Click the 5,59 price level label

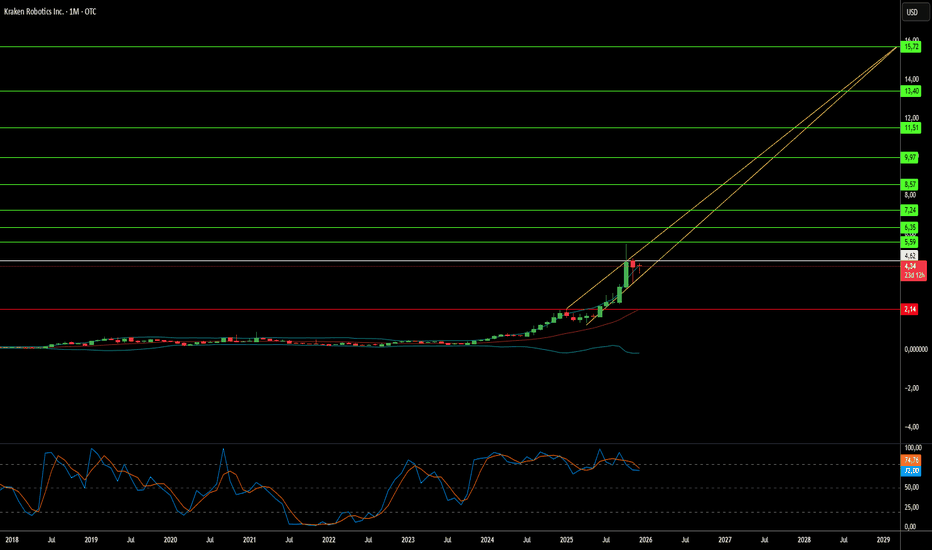(909, 242)
